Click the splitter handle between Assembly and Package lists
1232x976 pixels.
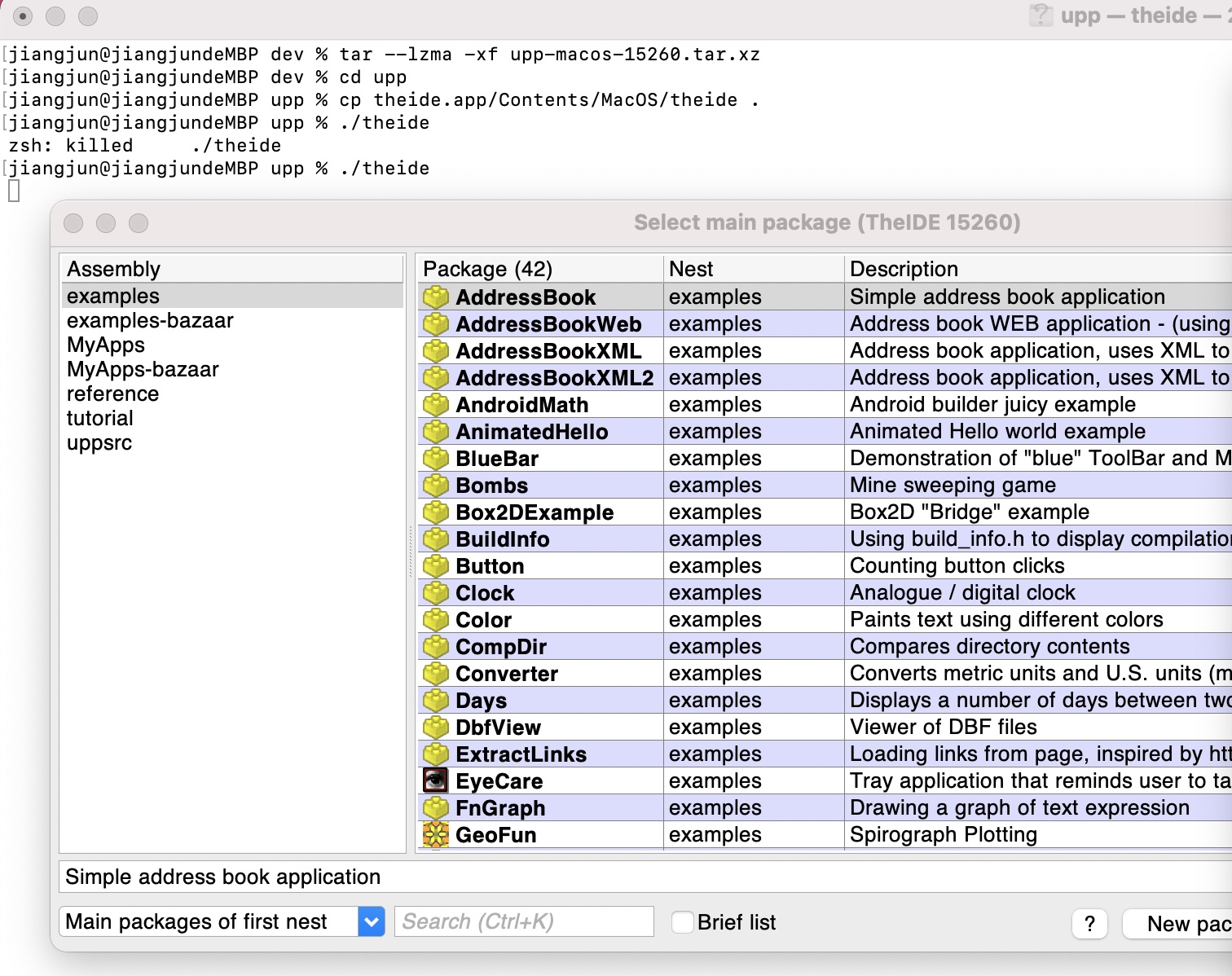(411, 552)
